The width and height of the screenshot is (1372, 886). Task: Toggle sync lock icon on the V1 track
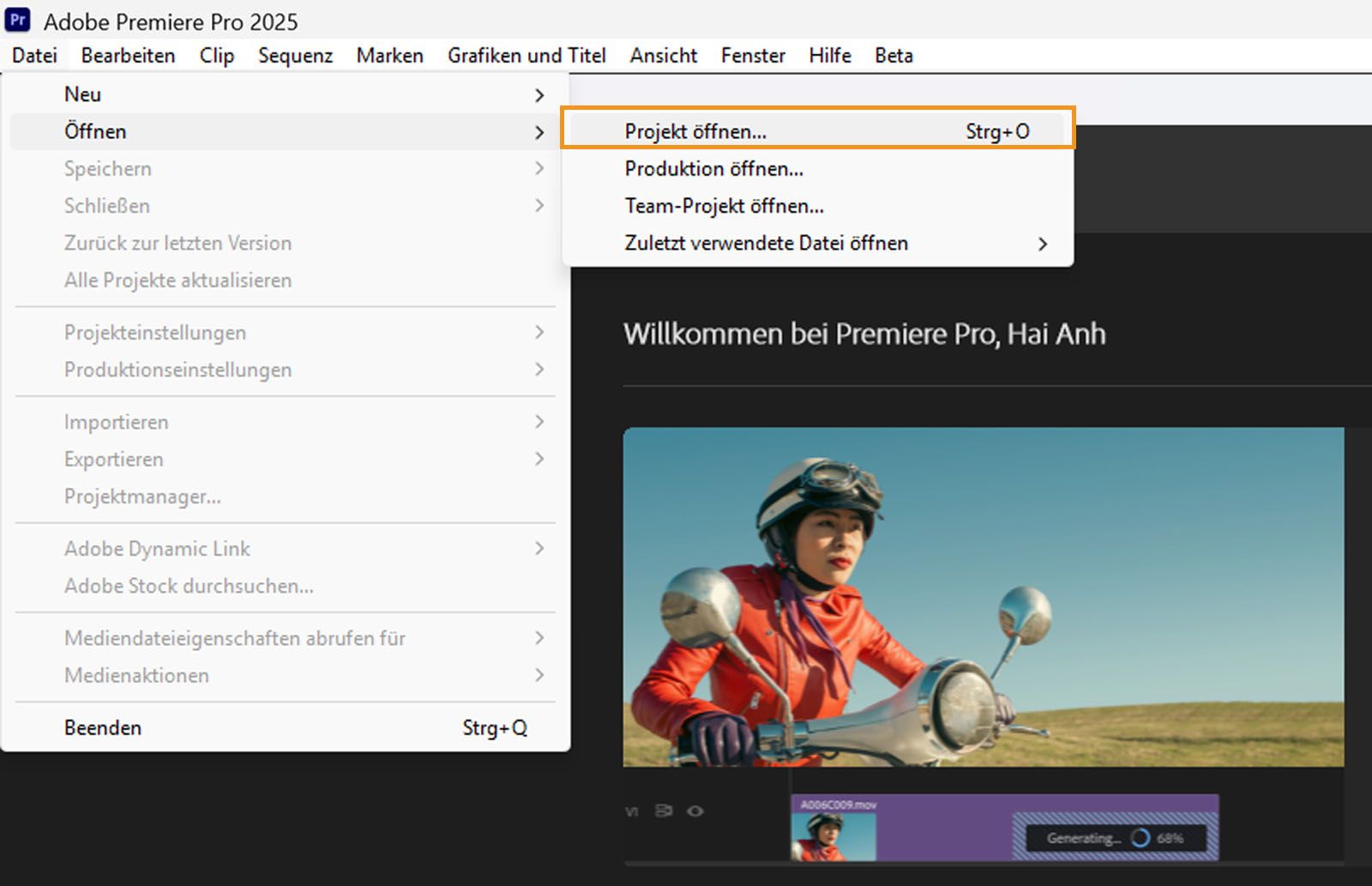664,811
